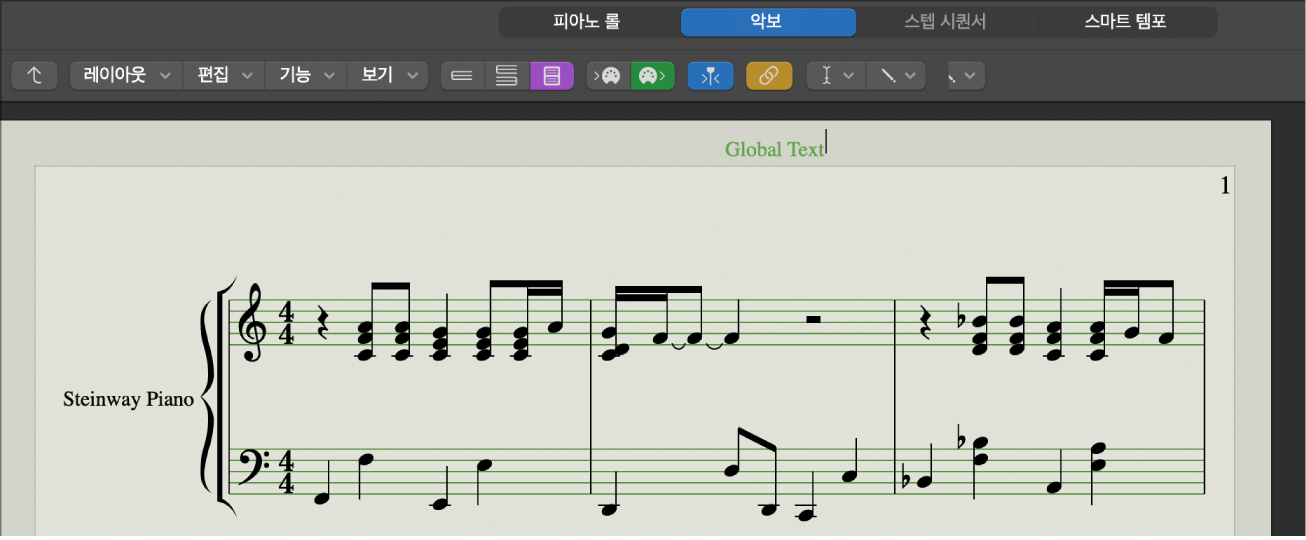Open the text cursor tool menu

(x=836, y=76)
